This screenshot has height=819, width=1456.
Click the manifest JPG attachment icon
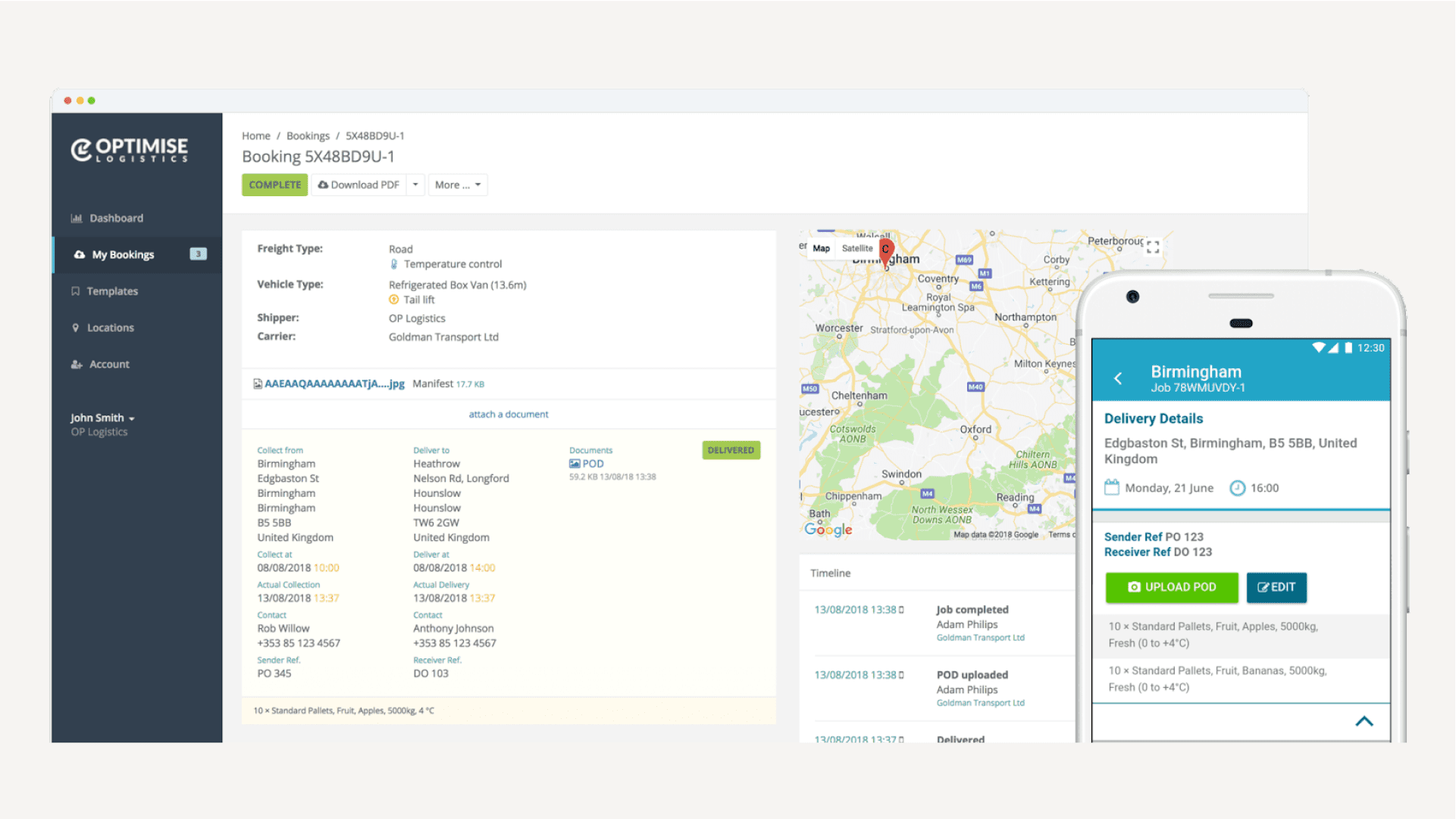(256, 383)
